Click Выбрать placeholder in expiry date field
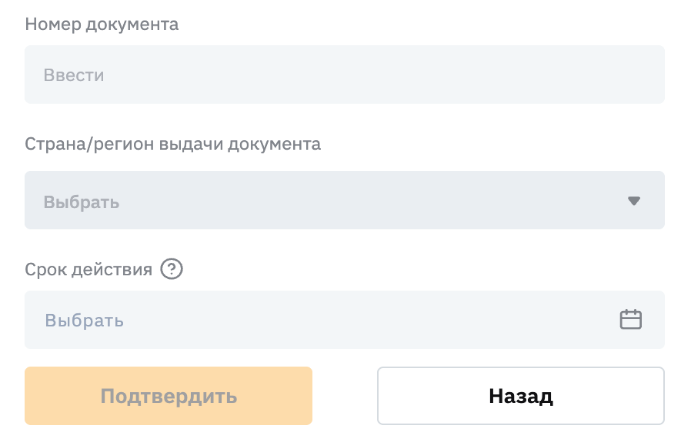This screenshot has width=691, height=444. (84, 321)
